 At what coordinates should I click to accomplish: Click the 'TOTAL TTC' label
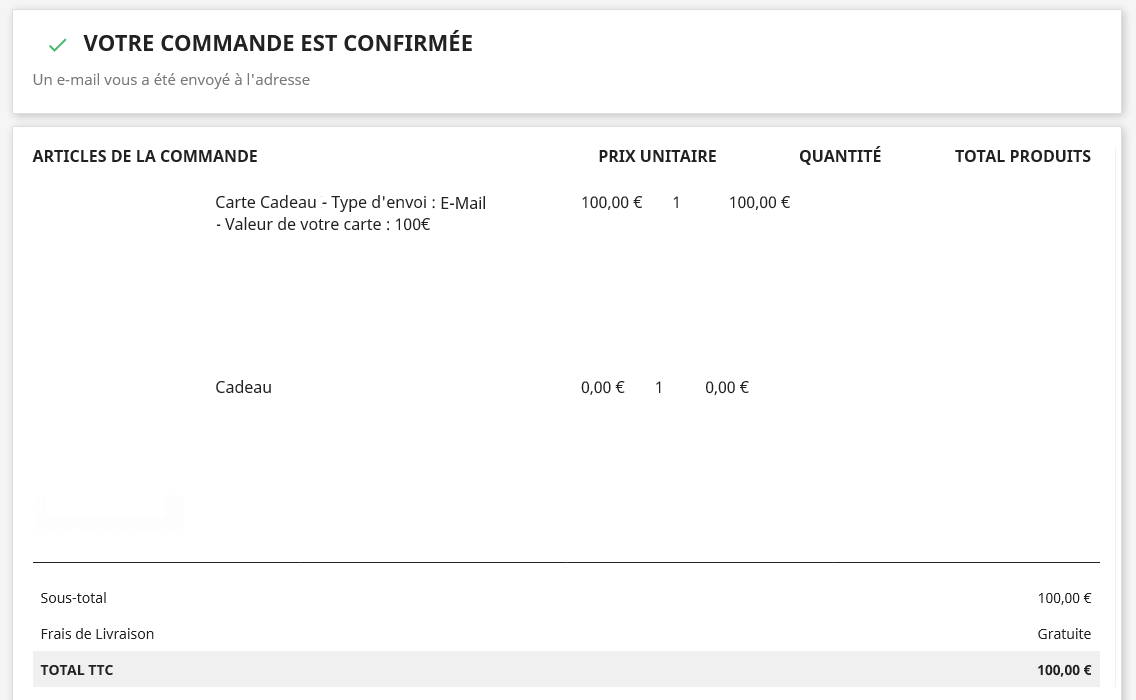click(x=77, y=670)
